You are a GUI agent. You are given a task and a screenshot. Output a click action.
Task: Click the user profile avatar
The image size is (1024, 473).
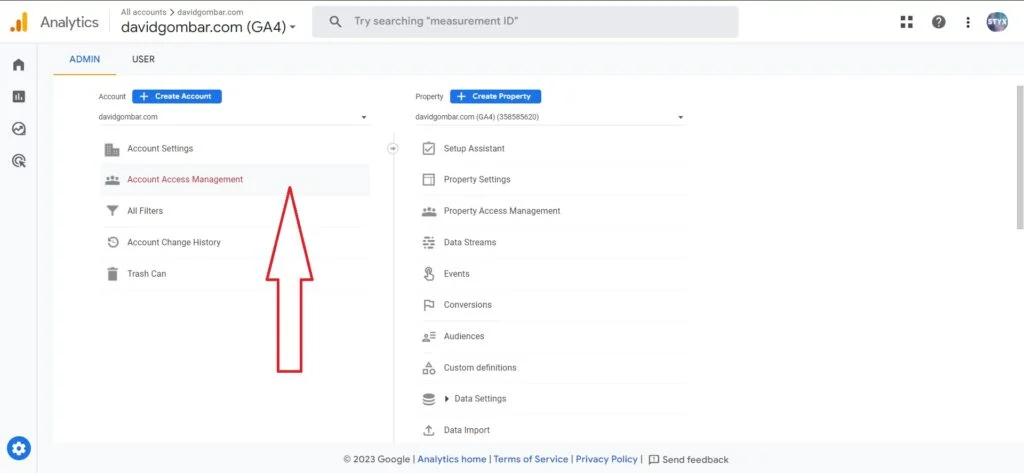997,22
